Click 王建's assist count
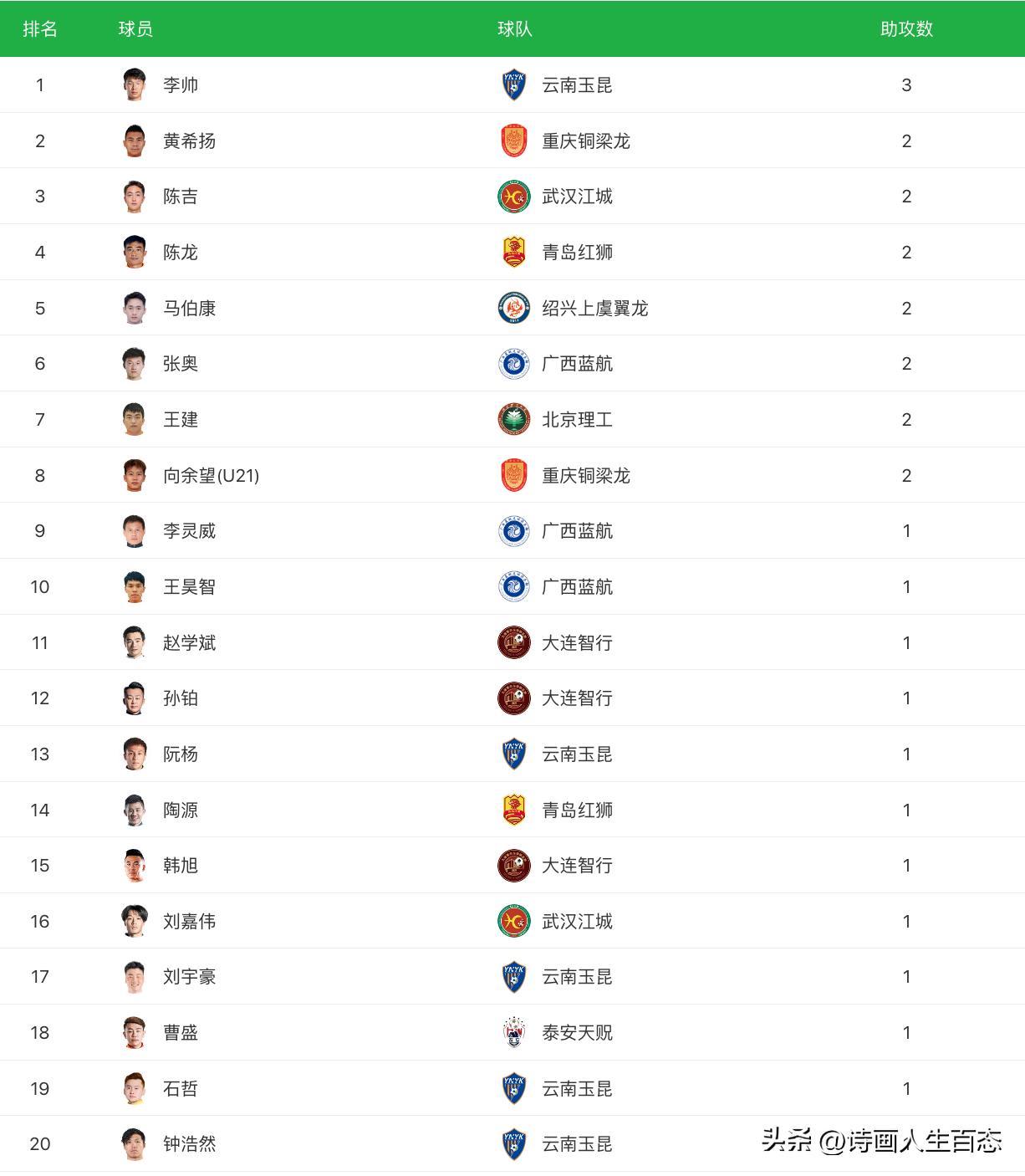Viewport: 1025px width, 1176px height. pyautogui.click(x=906, y=419)
